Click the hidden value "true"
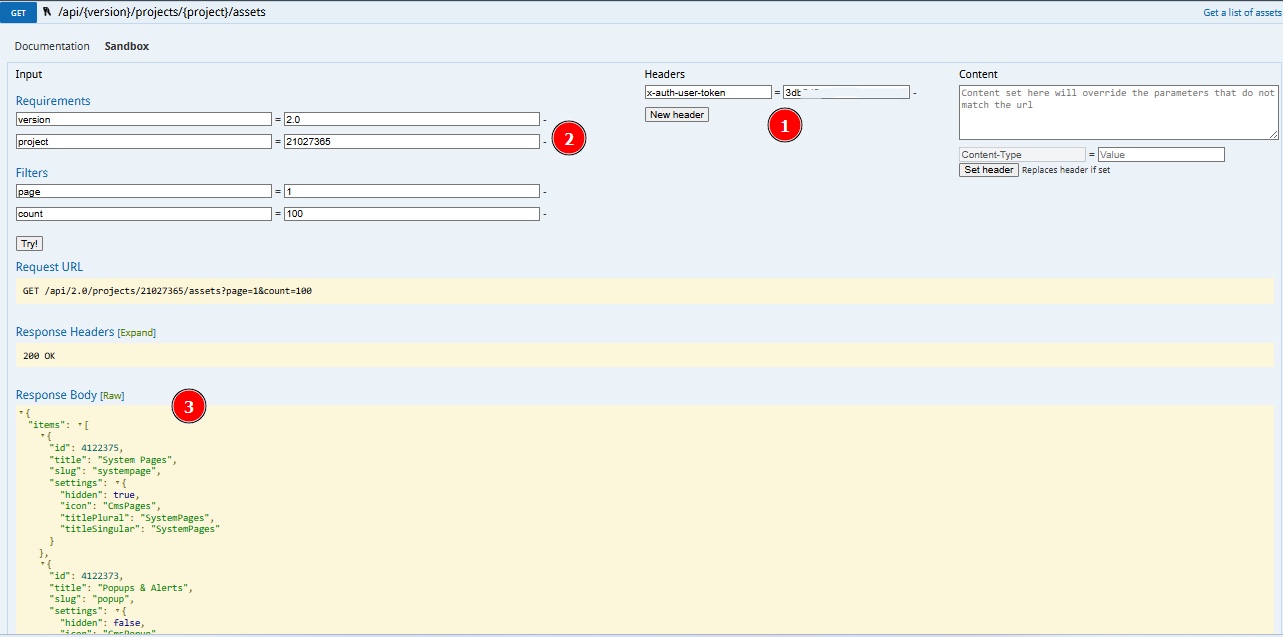Viewport: 1283px width, 637px height. 122,495
